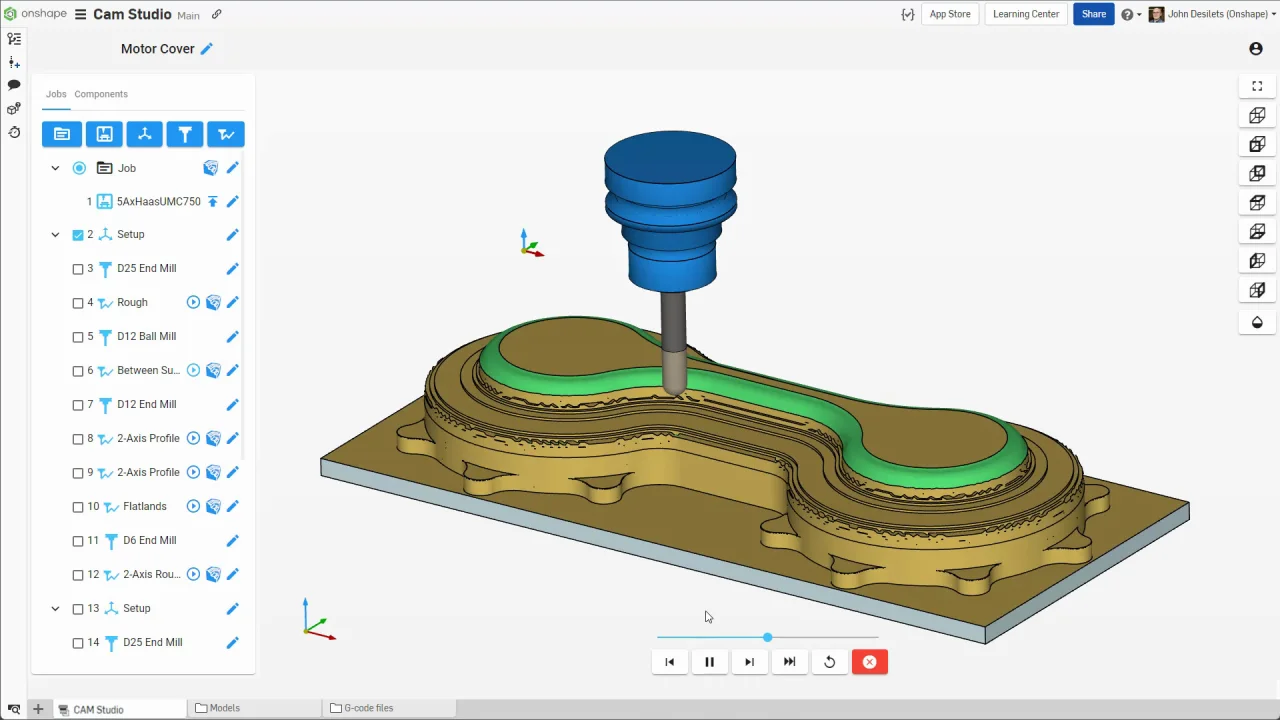Click the Share button
The image size is (1280, 720).
(1094, 15)
